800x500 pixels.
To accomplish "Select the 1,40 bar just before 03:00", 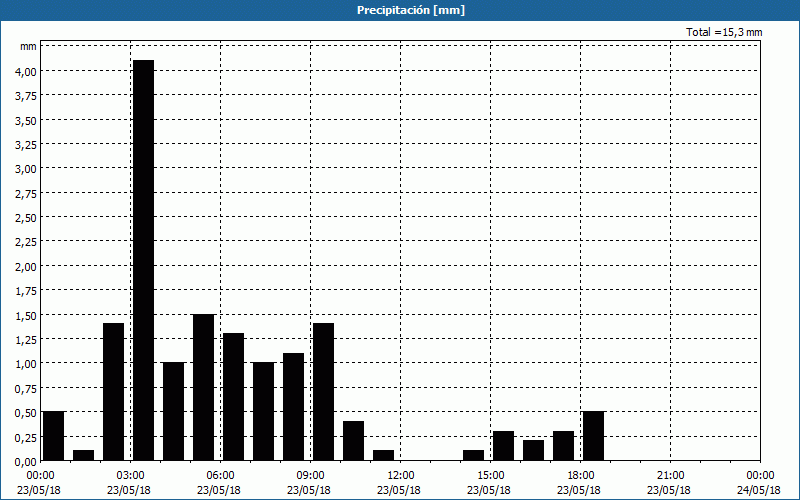I will point(113,392).
